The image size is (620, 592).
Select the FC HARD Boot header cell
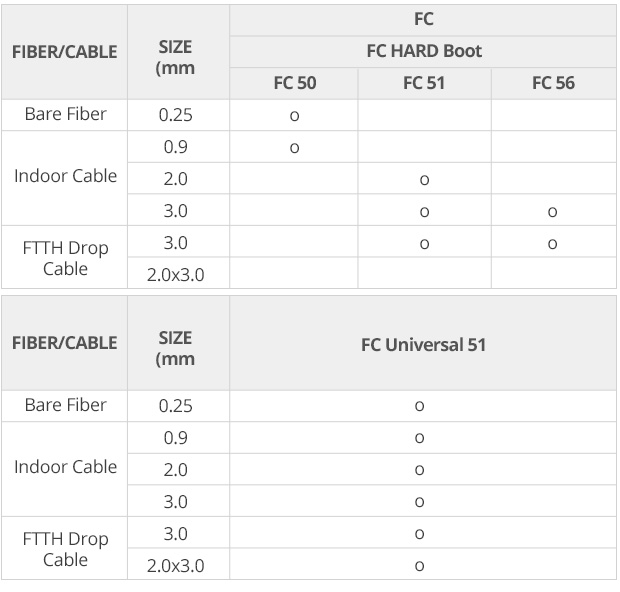(424, 51)
